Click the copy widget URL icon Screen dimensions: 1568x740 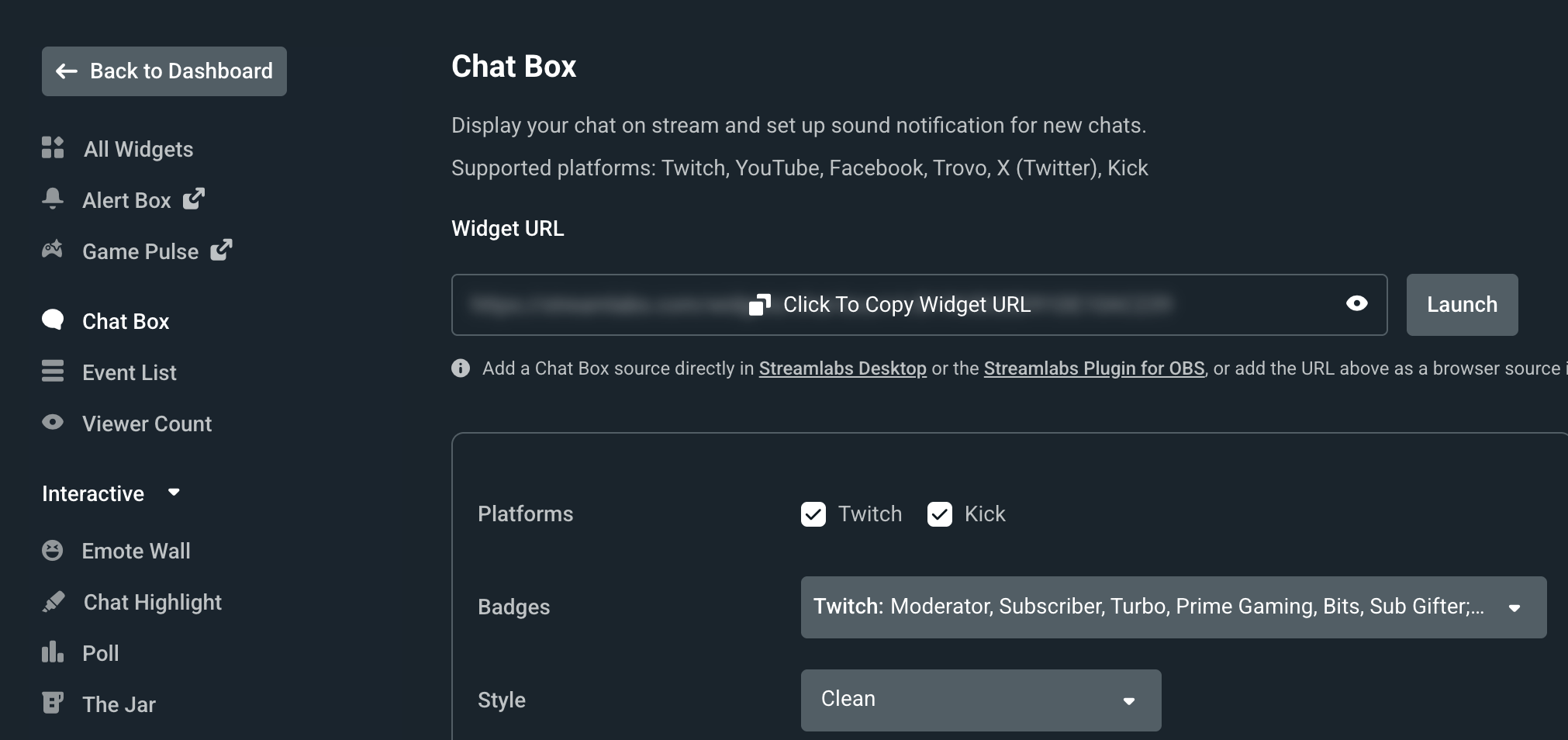click(x=758, y=305)
